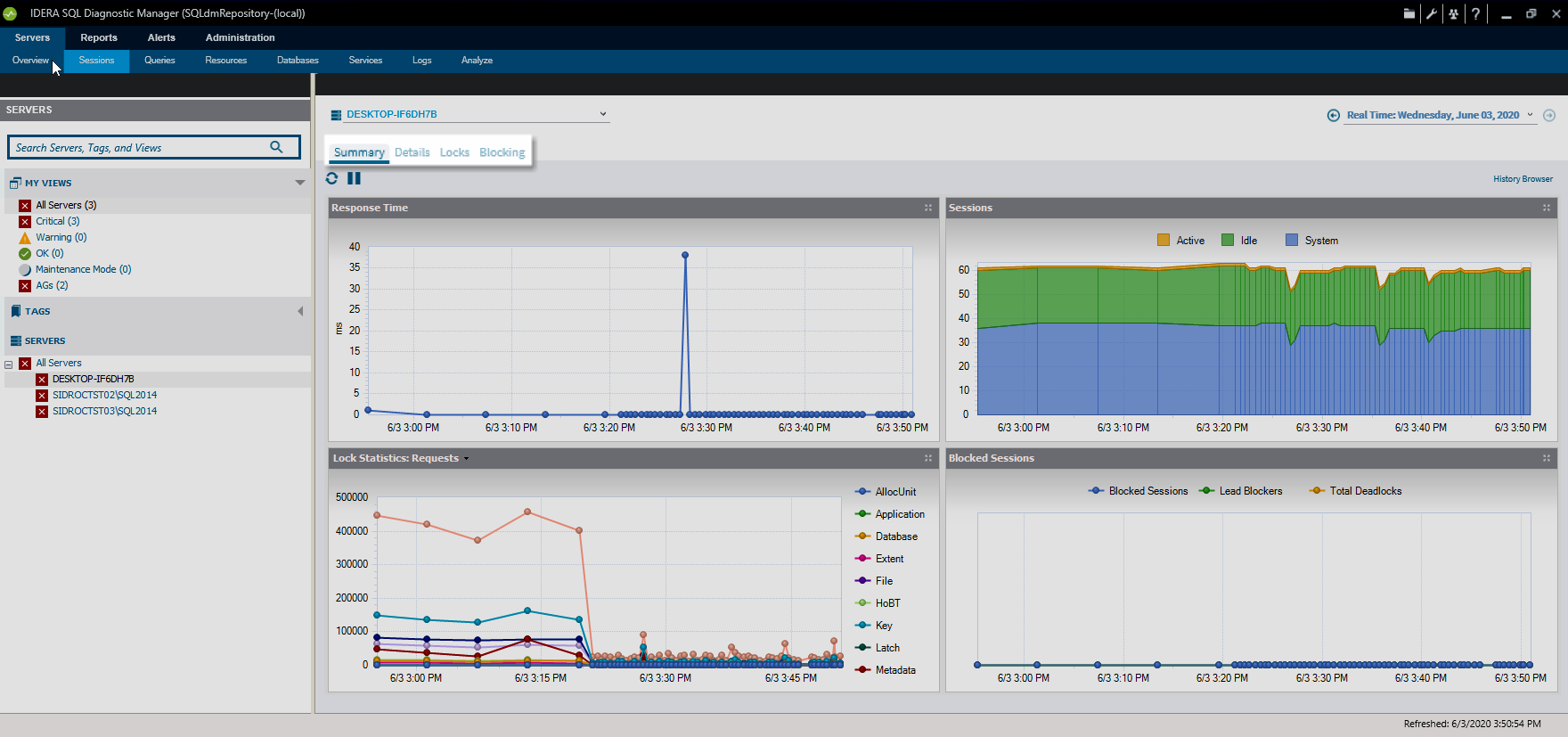Open the History Browser link

[x=1523, y=179]
